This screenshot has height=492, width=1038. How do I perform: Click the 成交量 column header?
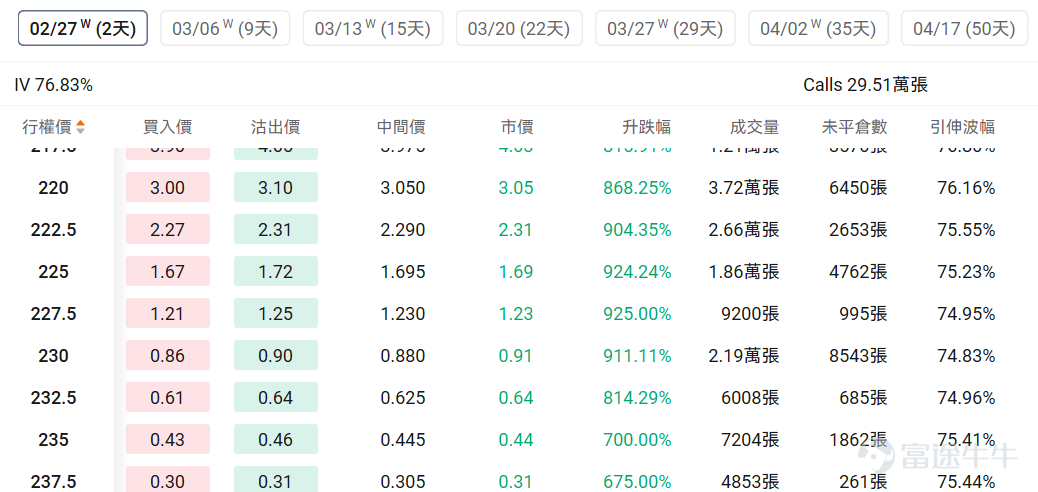(x=755, y=126)
